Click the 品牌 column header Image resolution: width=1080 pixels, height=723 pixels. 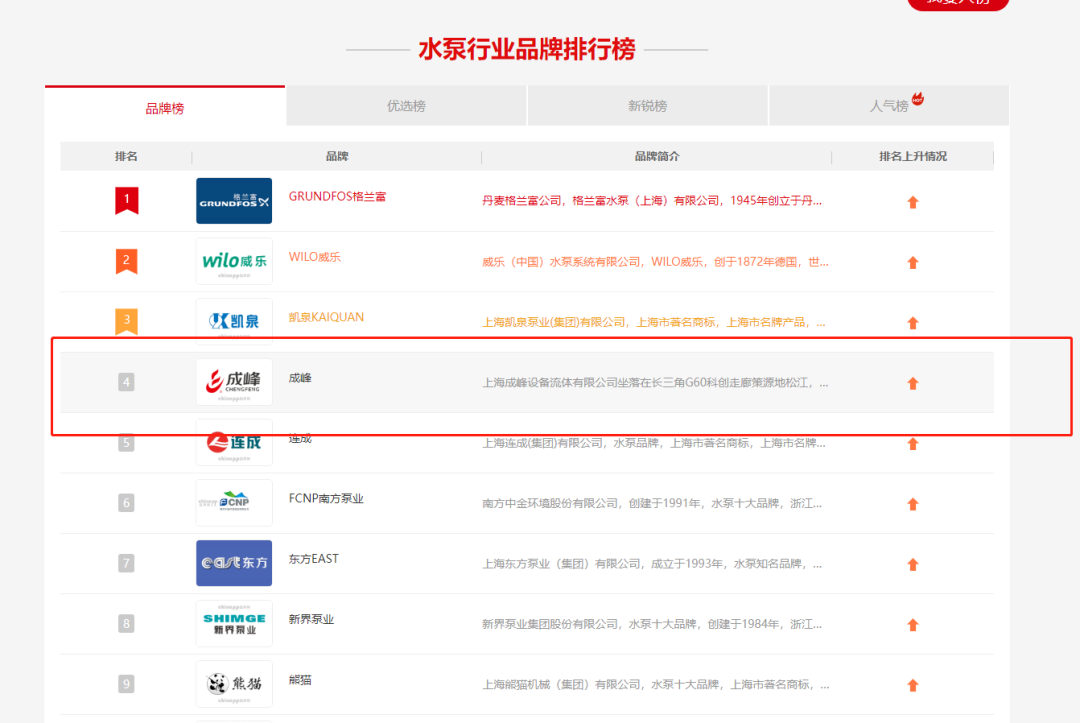(x=337, y=156)
